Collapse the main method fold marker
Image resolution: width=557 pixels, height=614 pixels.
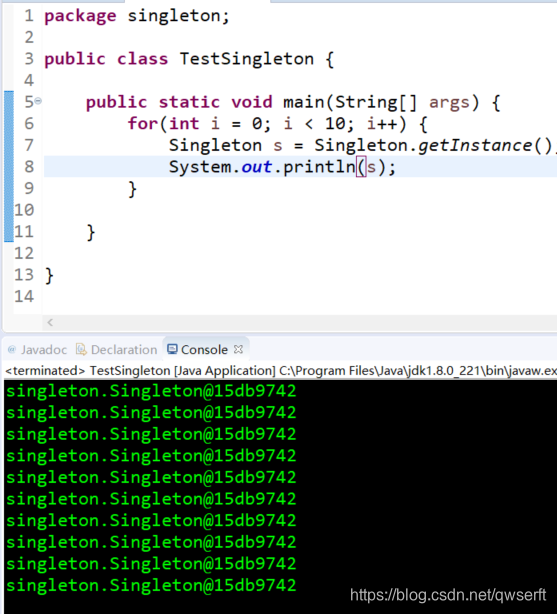coord(38,101)
